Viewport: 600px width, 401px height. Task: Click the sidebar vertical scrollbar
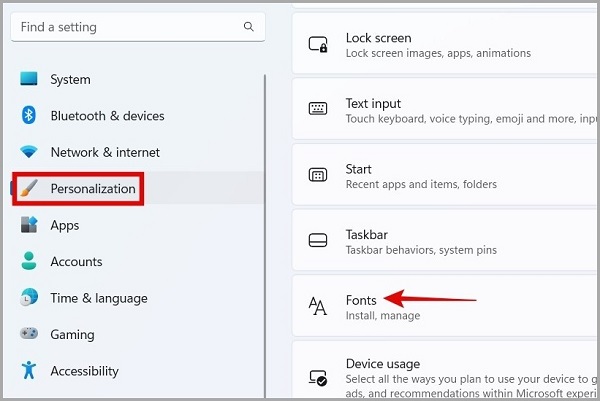coord(265,236)
